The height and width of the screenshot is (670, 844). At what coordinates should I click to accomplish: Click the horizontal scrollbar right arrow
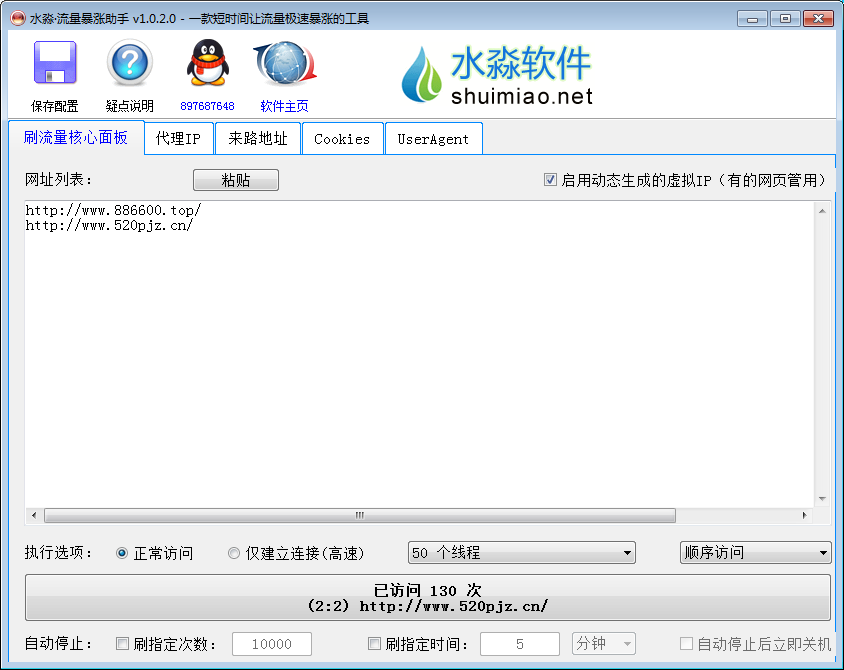(x=804, y=516)
